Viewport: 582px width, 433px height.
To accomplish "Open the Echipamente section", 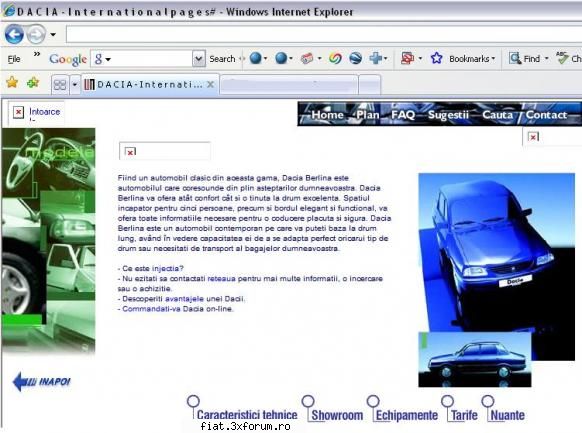I will 406,415.
